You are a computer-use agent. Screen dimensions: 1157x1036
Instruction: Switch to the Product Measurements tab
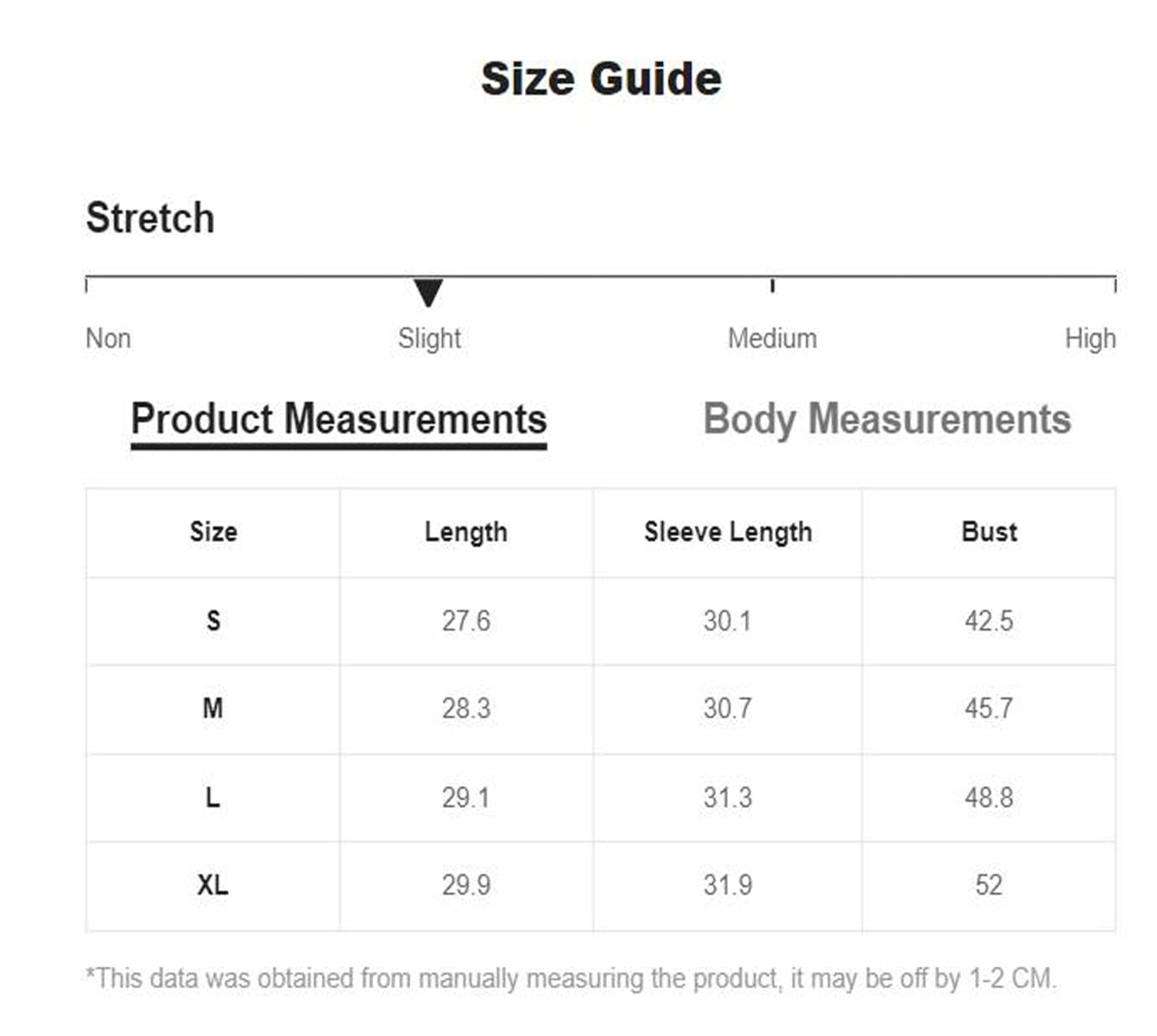point(338,420)
